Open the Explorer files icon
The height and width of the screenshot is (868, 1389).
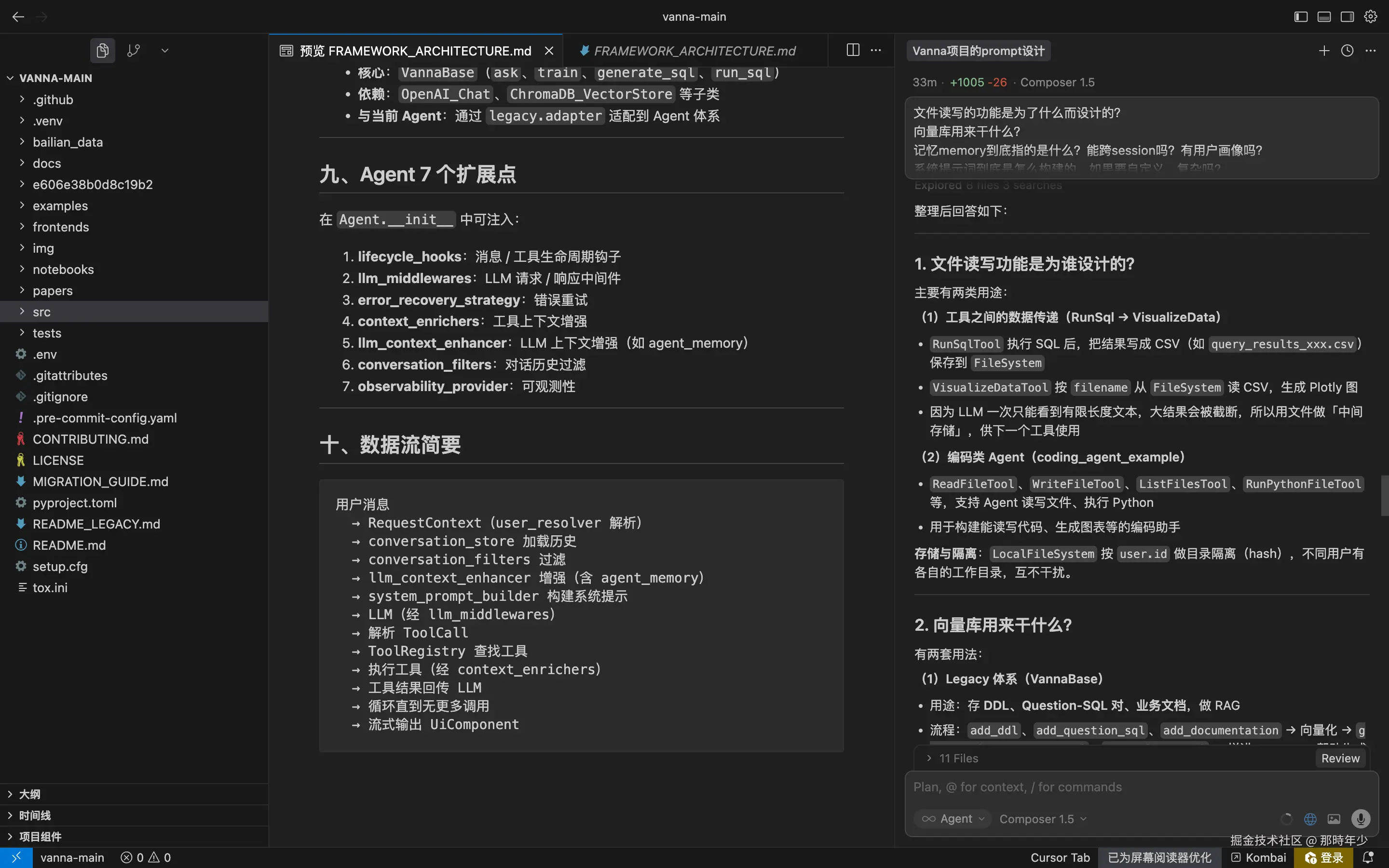click(x=103, y=51)
